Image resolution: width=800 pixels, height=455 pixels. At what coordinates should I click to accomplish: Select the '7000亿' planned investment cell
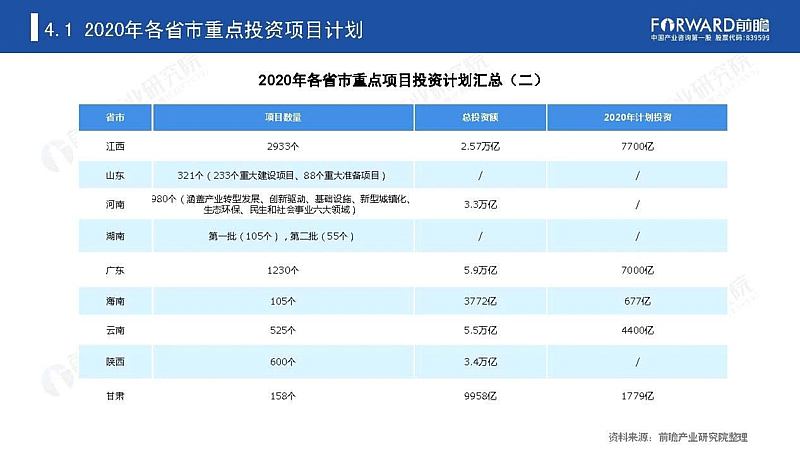click(x=637, y=270)
